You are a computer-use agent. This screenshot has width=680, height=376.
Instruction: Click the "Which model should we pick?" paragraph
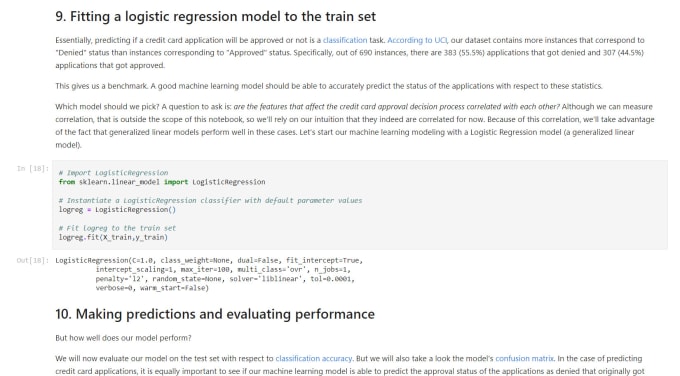(x=355, y=126)
